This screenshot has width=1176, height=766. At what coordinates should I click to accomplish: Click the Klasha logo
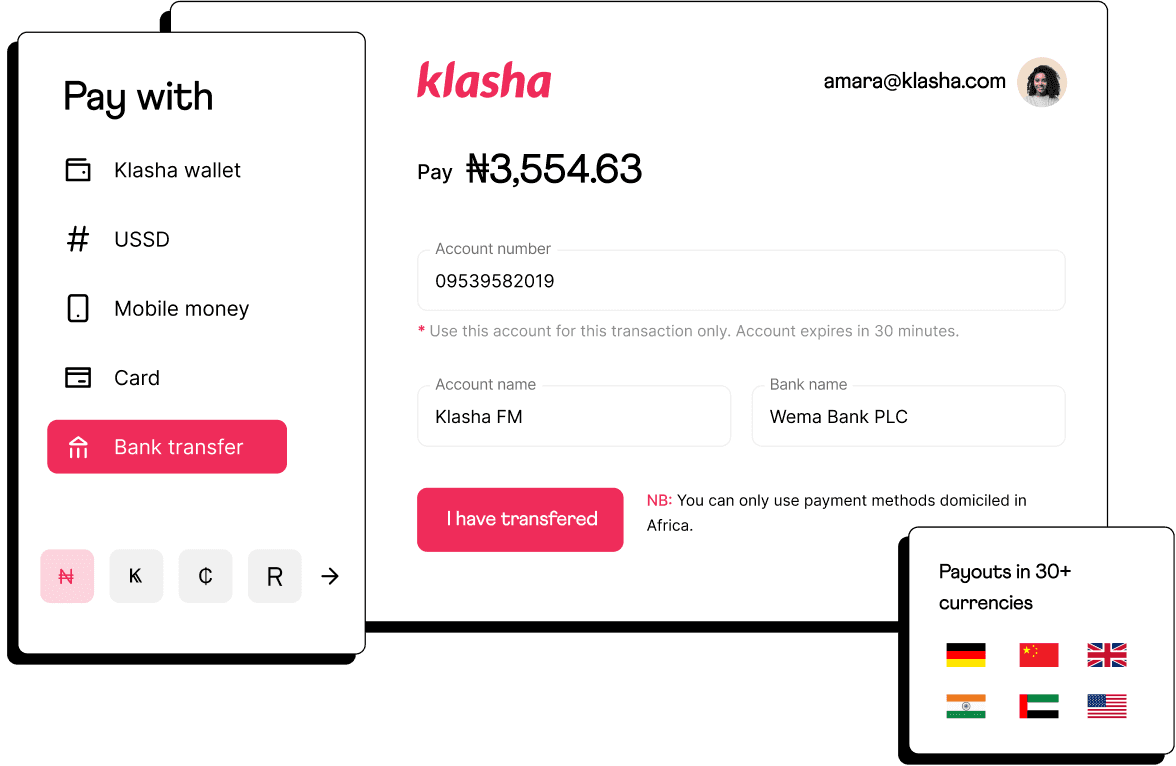(x=484, y=81)
